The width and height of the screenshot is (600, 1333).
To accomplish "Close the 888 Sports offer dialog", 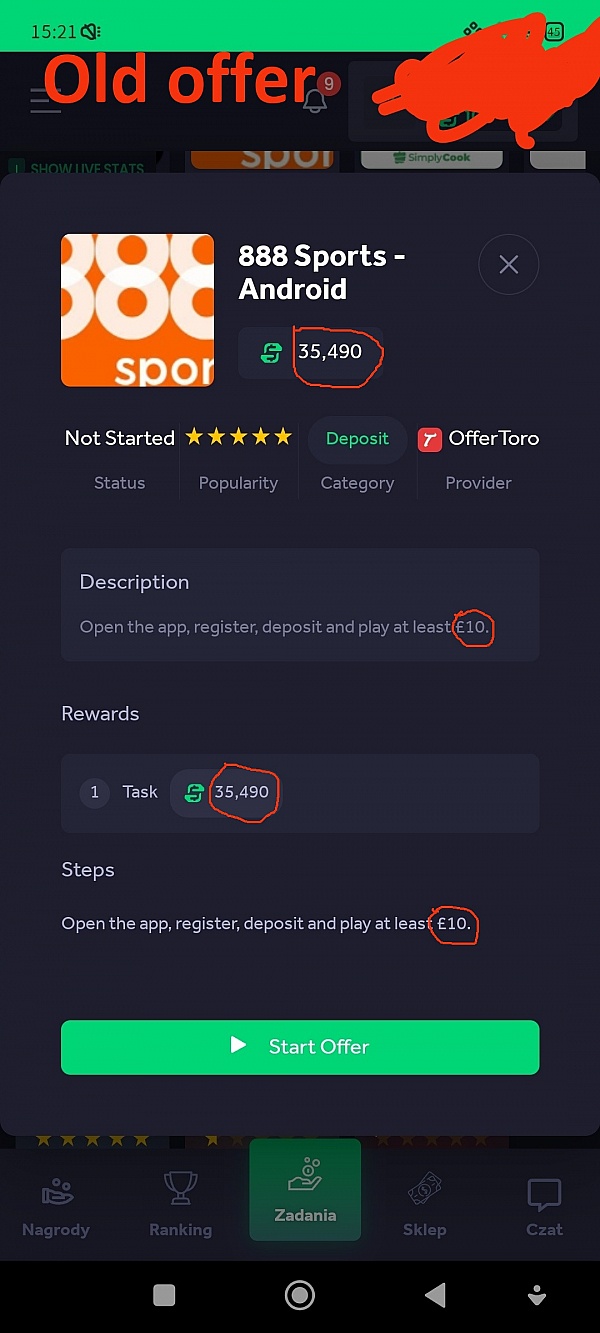I will (x=508, y=264).
